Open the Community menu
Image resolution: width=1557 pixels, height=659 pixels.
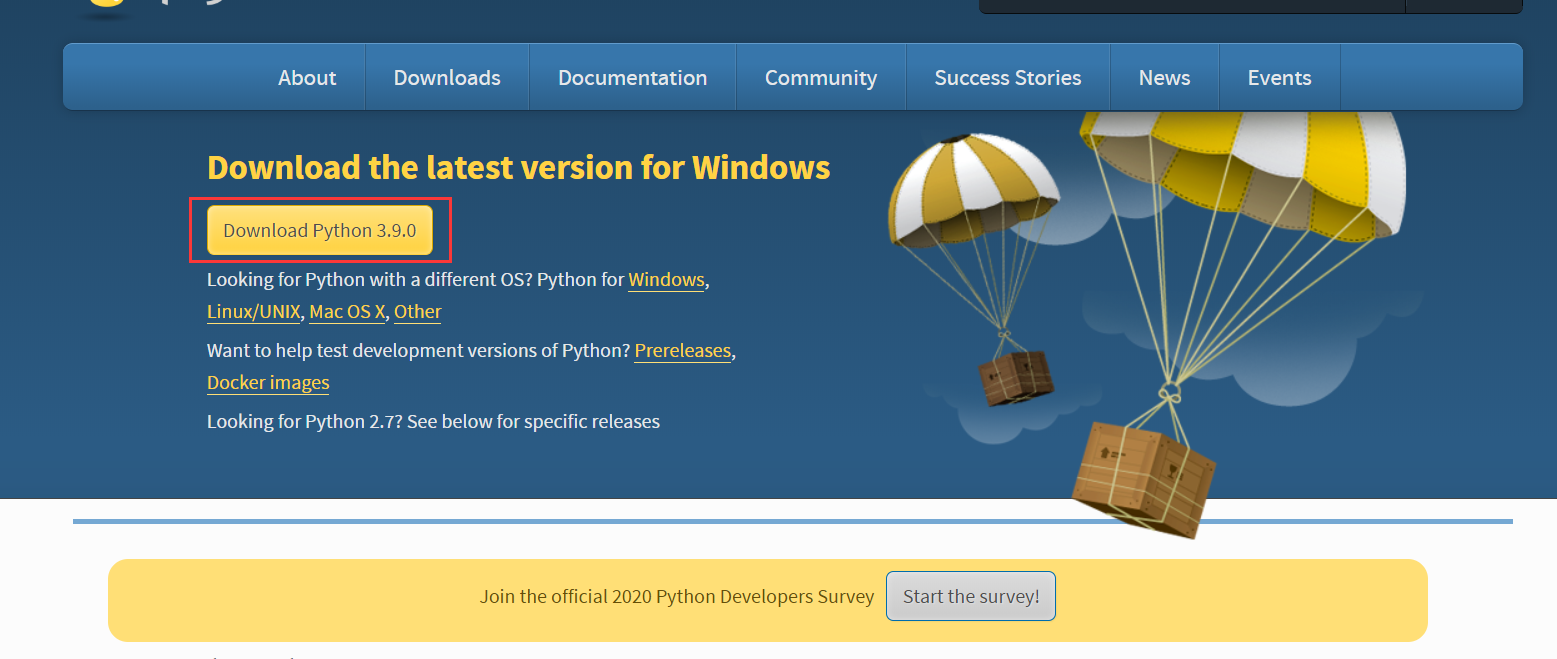click(821, 78)
